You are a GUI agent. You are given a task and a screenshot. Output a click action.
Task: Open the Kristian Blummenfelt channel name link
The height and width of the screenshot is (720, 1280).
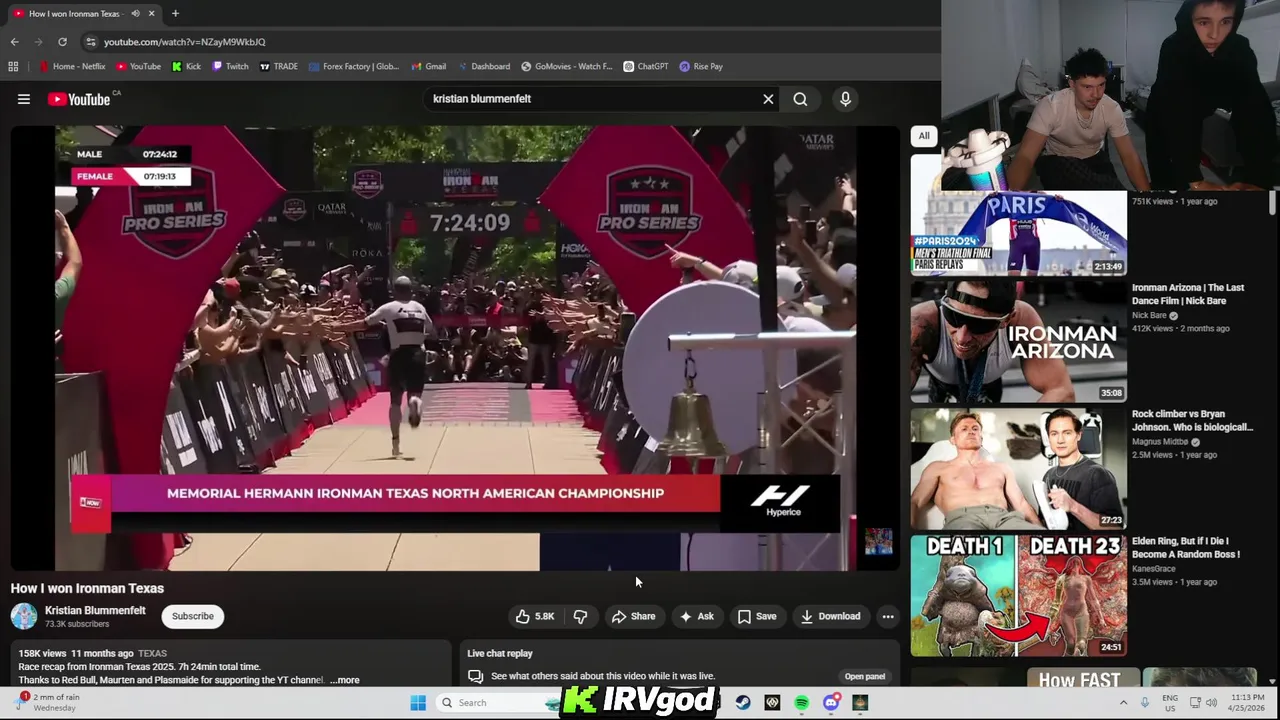point(95,610)
